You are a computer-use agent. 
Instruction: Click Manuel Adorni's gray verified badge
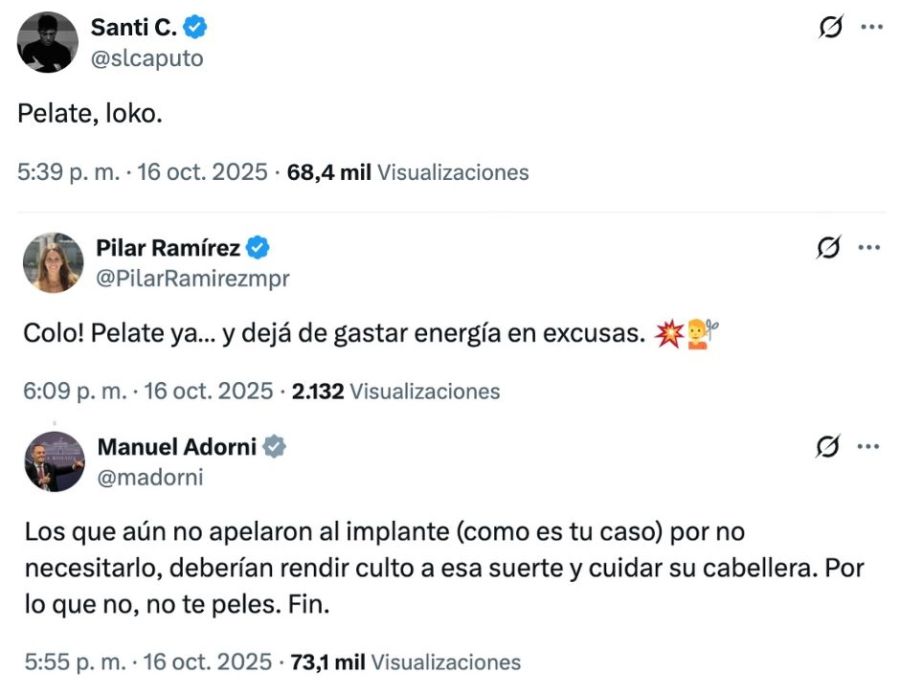tap(274, 447)
